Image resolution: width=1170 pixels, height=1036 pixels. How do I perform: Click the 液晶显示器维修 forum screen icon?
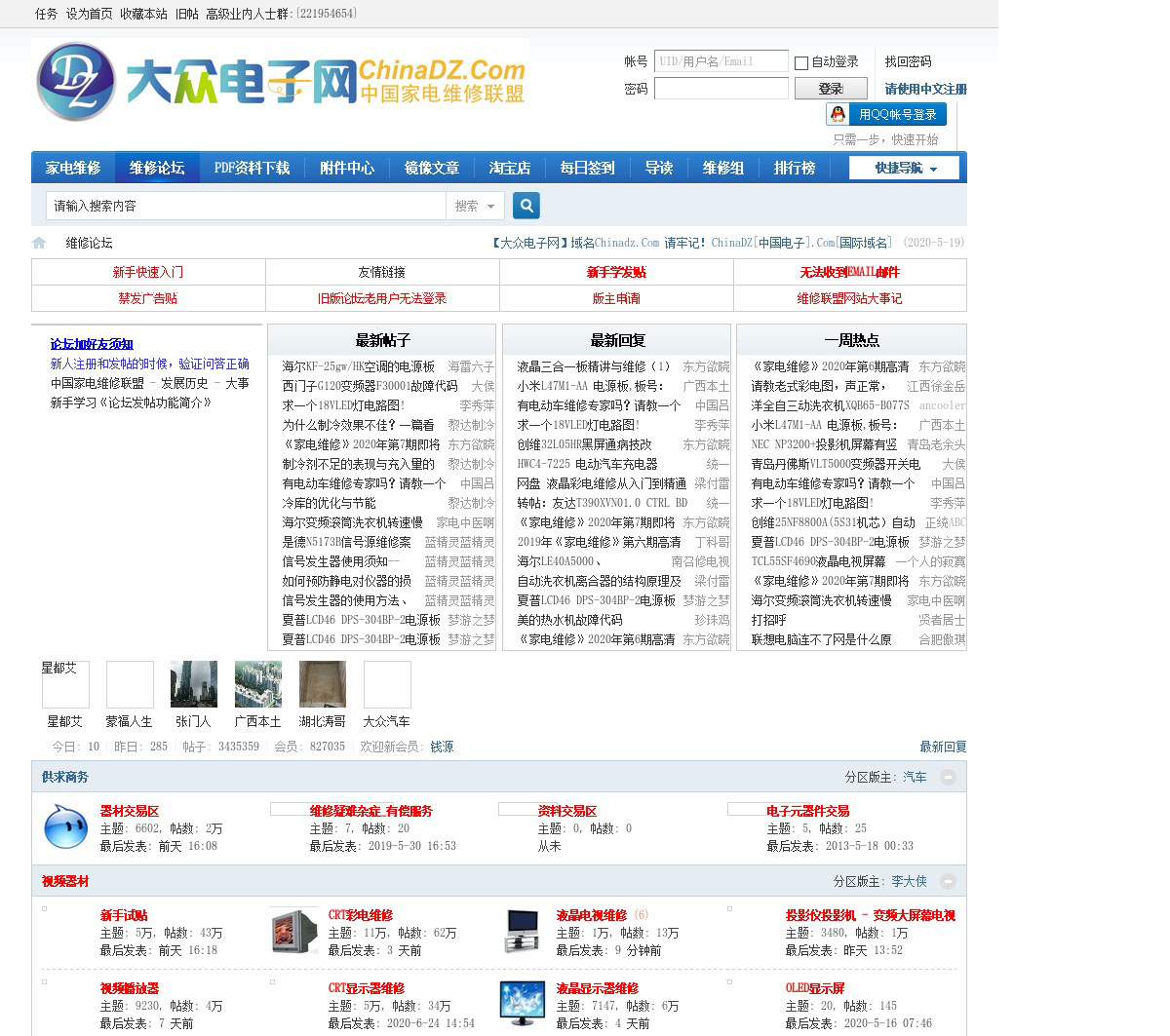(x=522, y=1004)
